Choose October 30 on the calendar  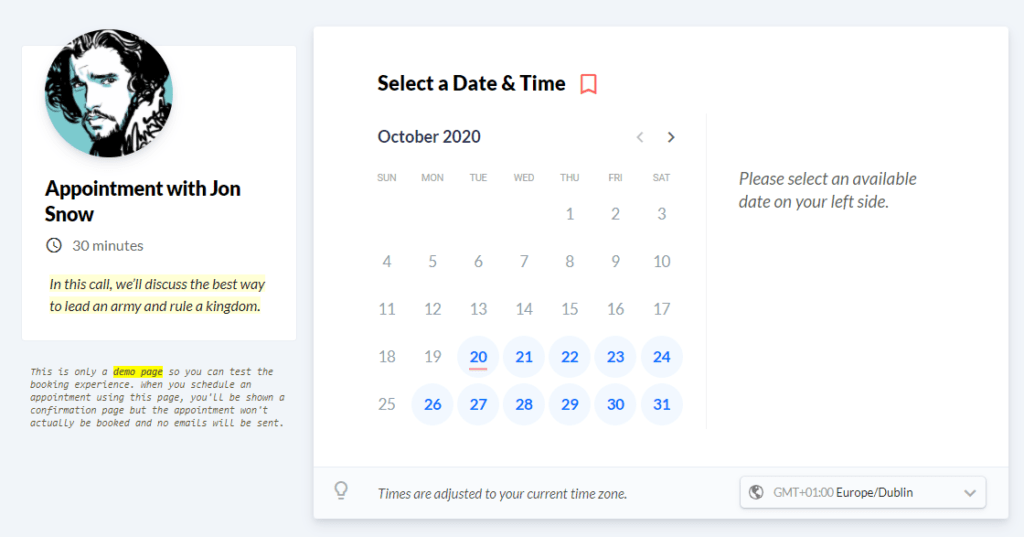click(x=615, y=404)
